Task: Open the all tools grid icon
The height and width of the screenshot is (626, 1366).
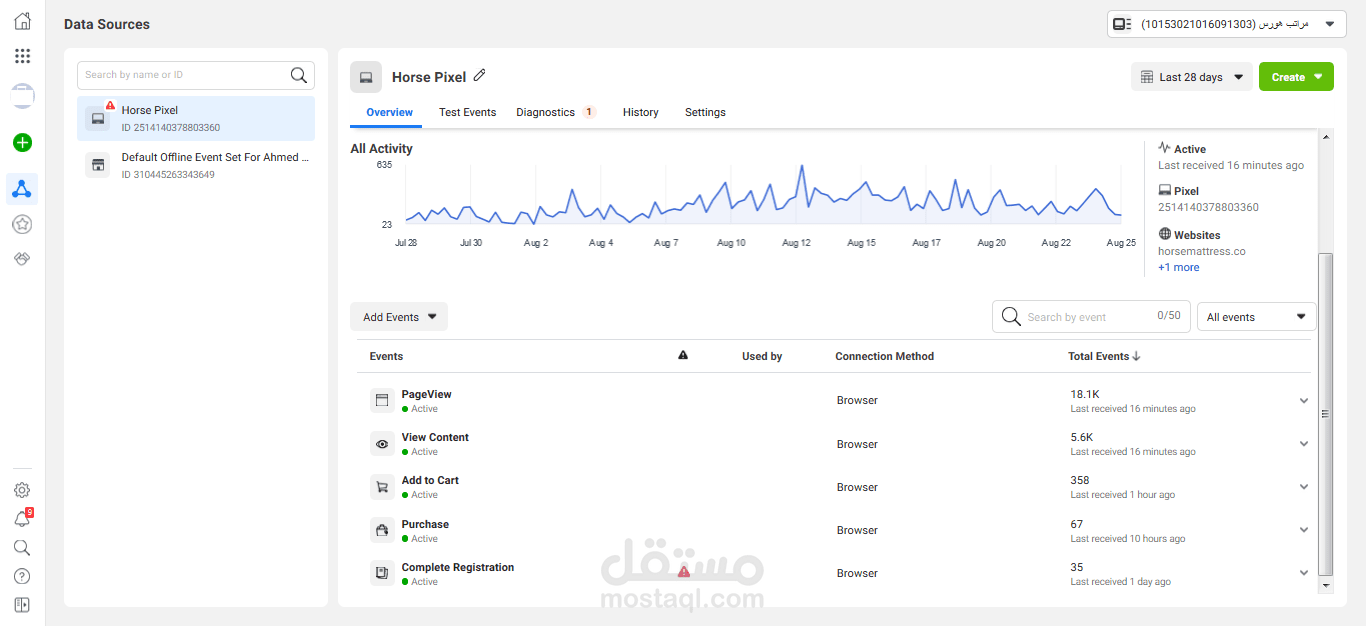Action: (22, 56)
